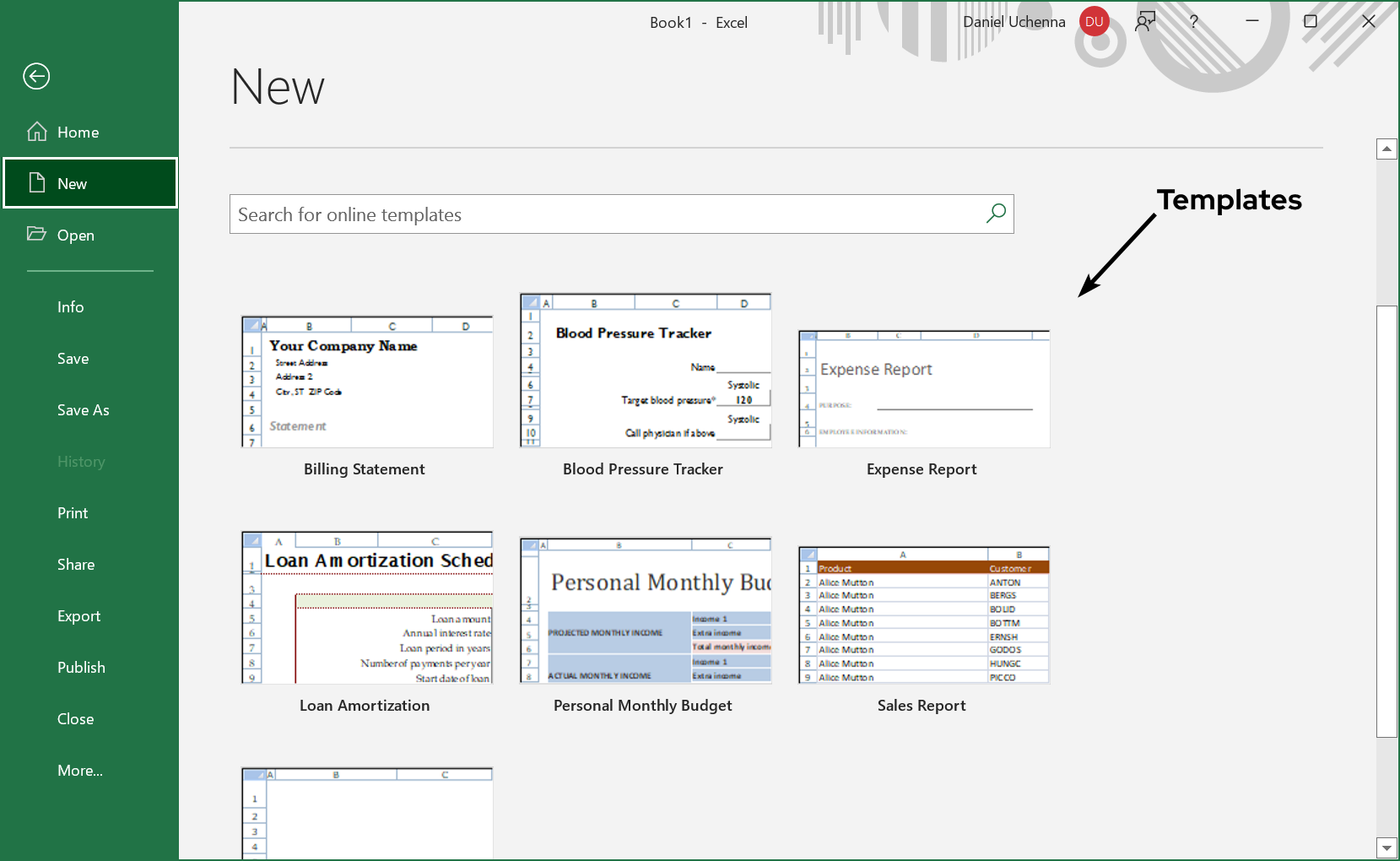Viewport: 1400px width, 861px height.
Task: Click the search magnifier icon
Action: coord(996,214)
